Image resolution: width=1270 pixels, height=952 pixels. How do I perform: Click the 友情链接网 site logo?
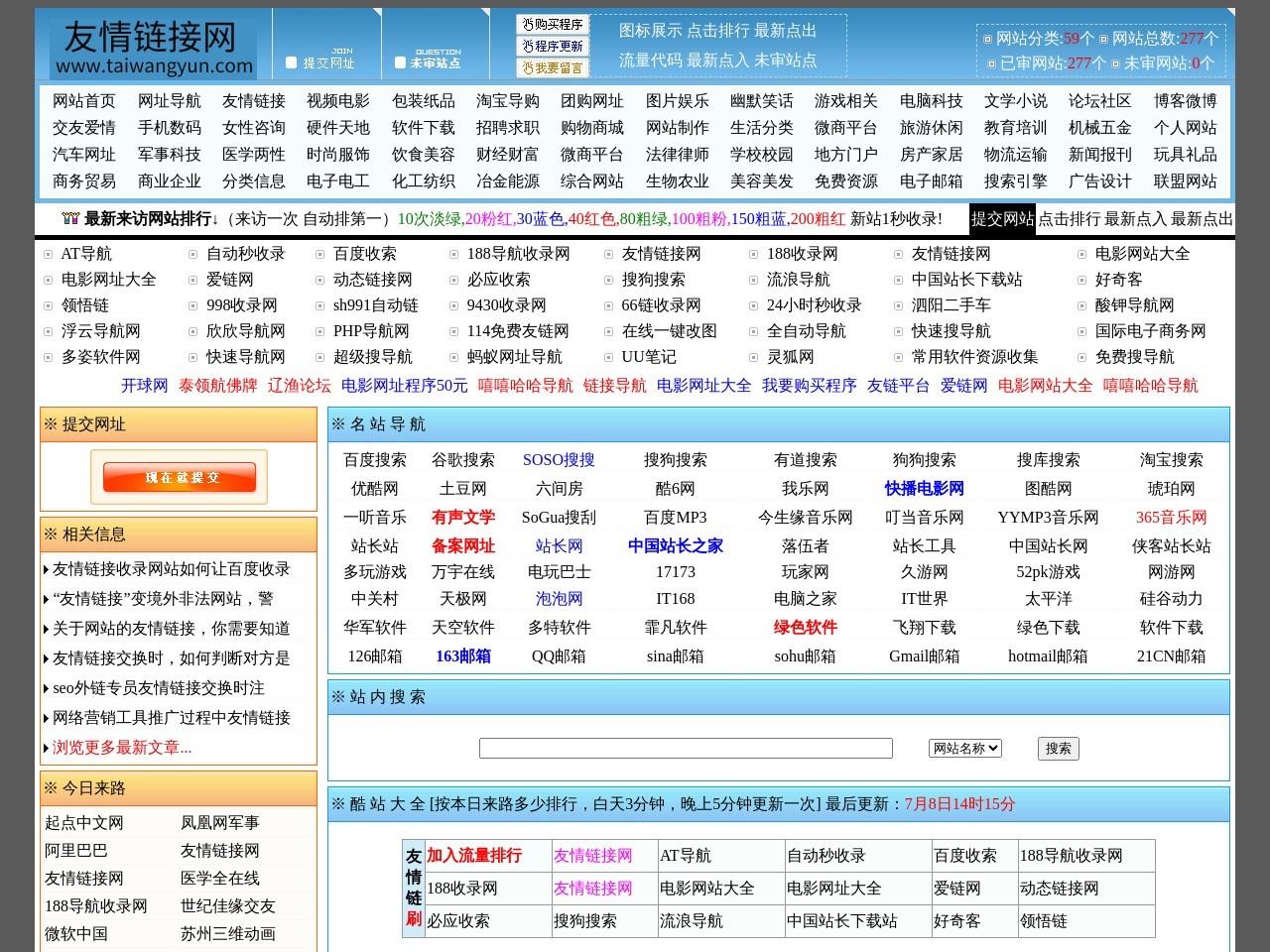pos(153,48)
